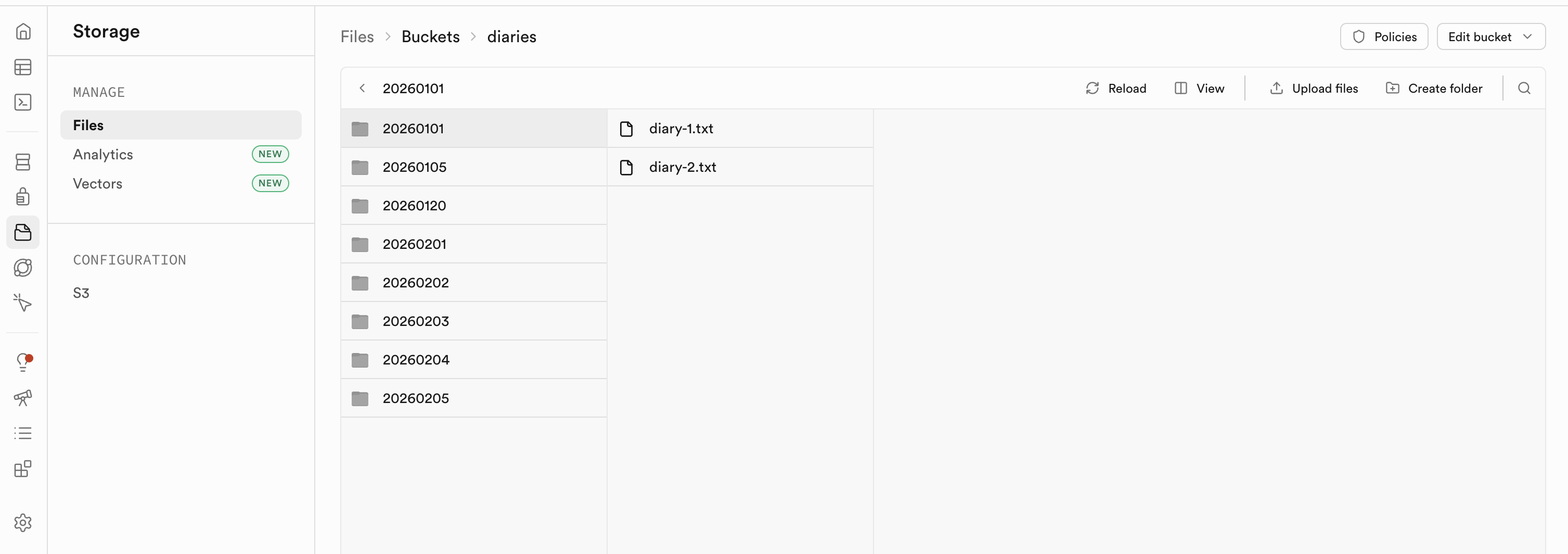Click Upload files button

(x=1314, y=89)
